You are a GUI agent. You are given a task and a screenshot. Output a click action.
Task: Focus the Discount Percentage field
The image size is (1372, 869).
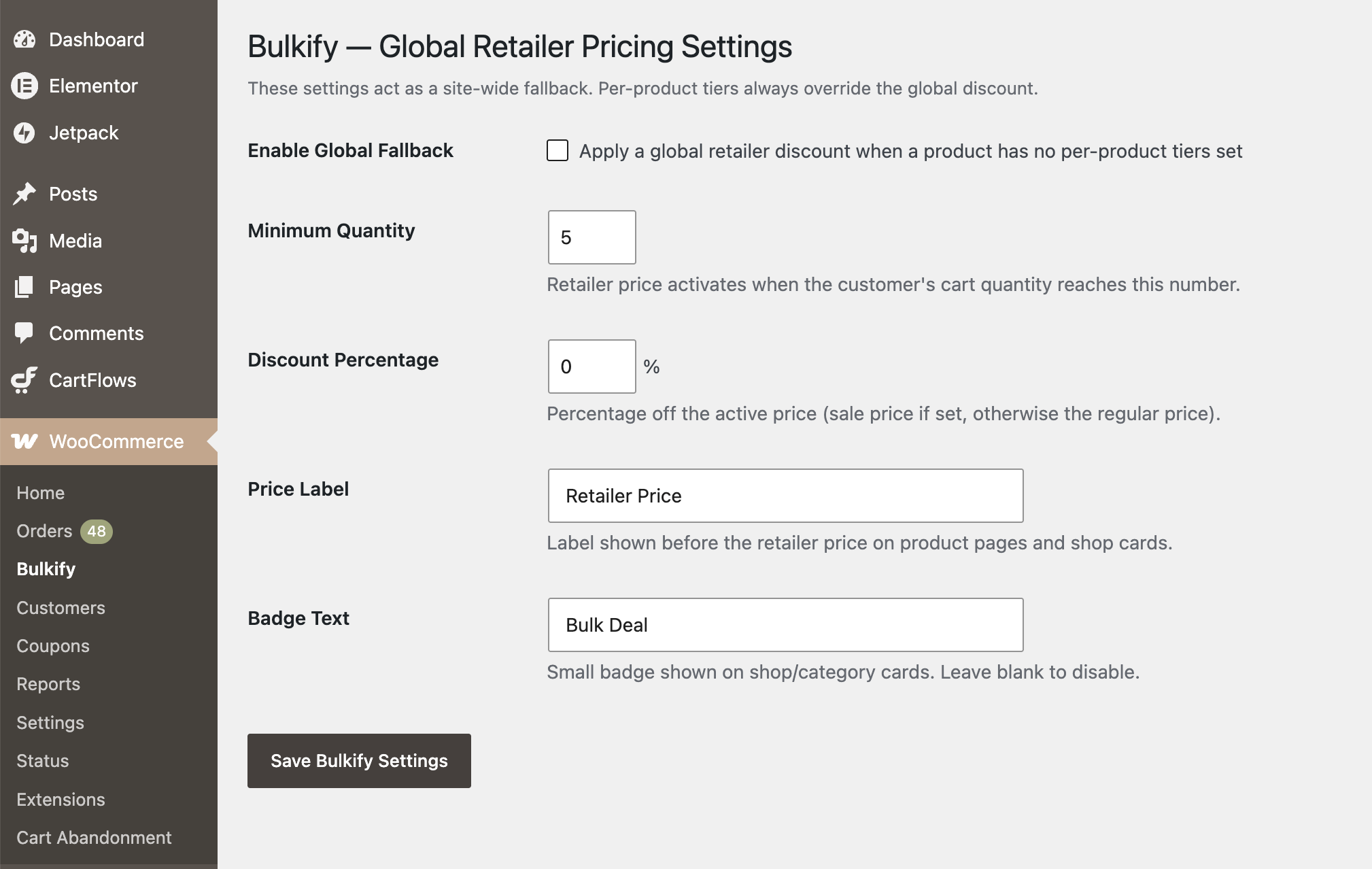click(x=592, y=367)
